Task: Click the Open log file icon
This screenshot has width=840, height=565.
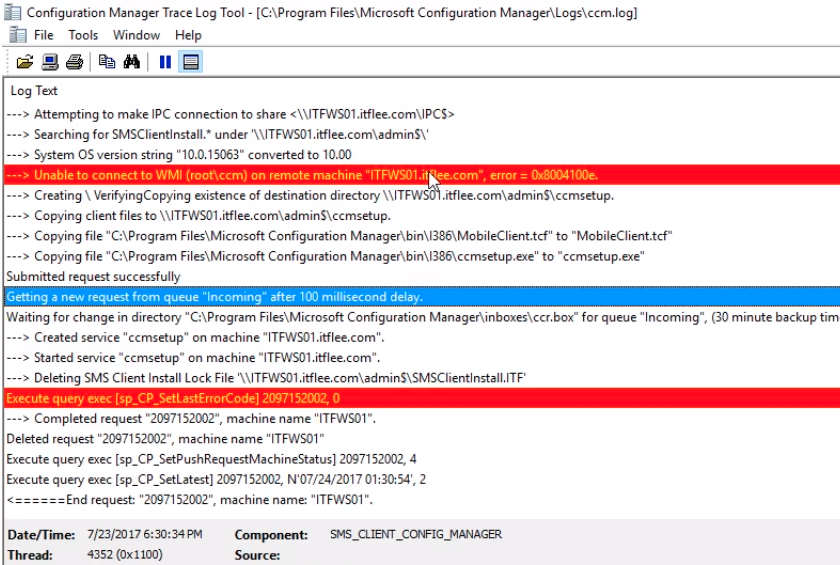Action: [26, 62]
